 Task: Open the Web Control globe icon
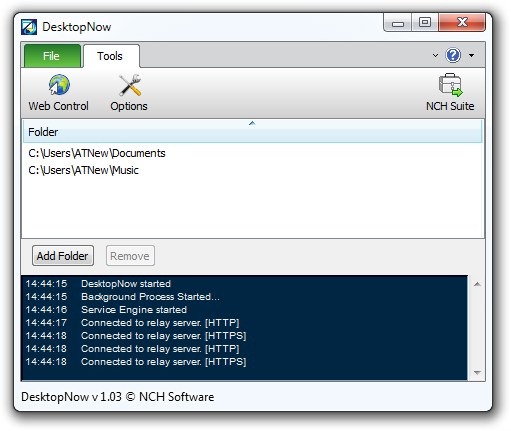click(59, 85)
